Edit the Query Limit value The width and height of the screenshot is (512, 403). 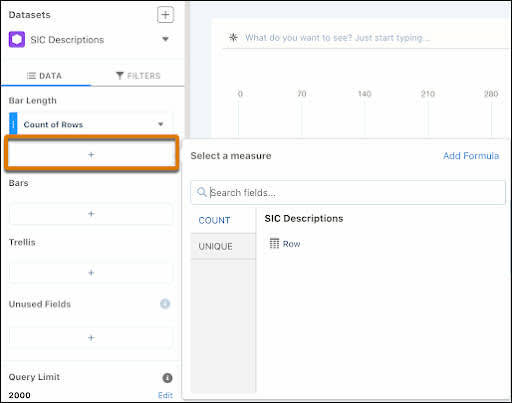[x=165, y=395]
